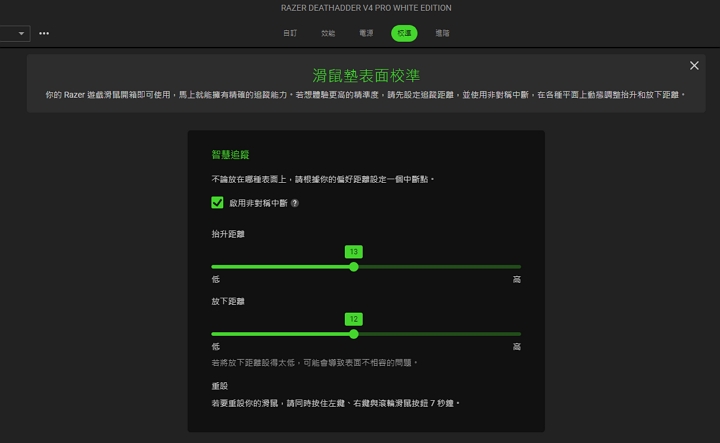This screenshot has width=720, height=443.
Task: Click the 抬升距離 label
Action: point(228,234)
